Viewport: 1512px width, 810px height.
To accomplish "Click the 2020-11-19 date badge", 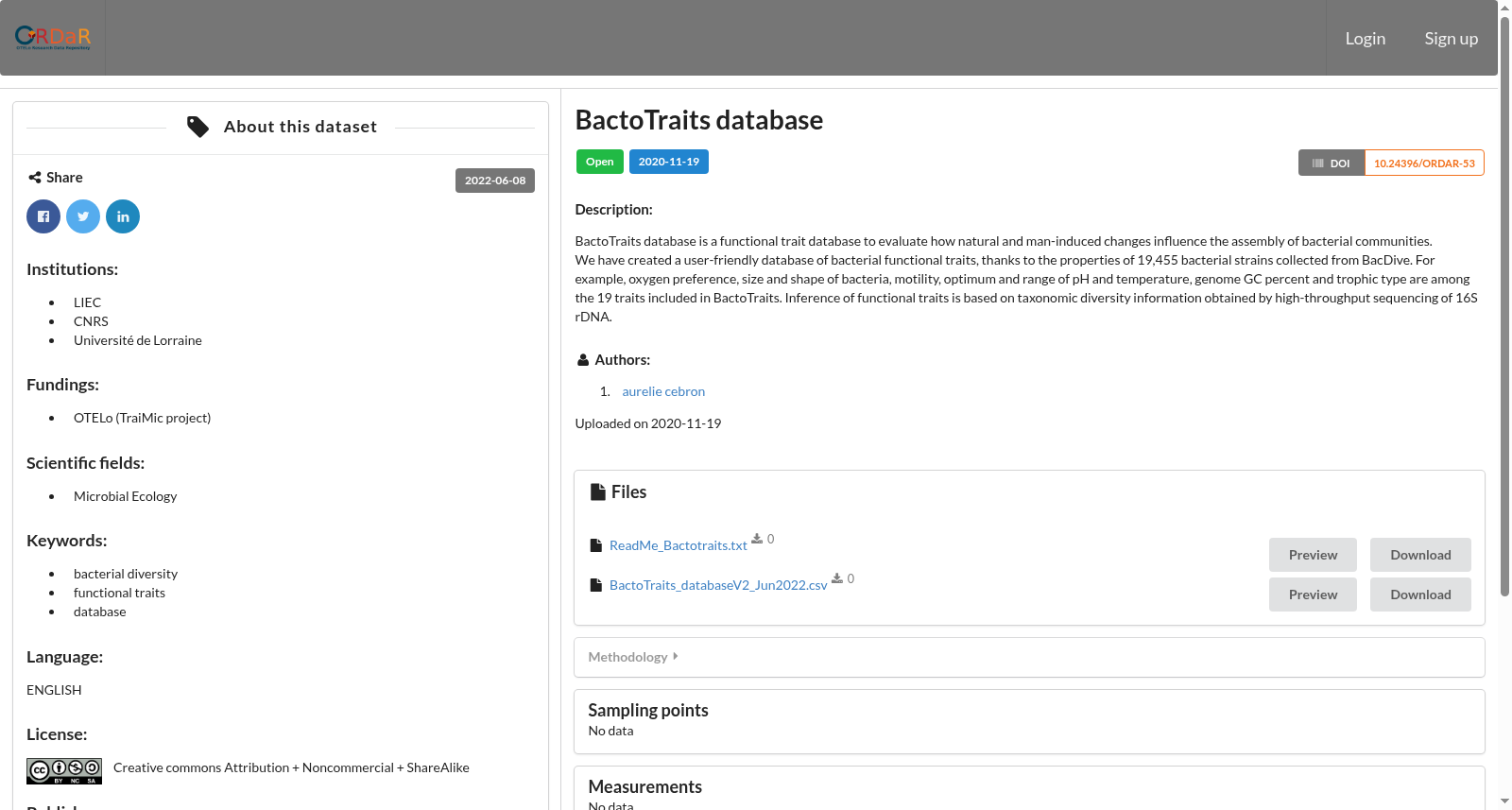I will (x=669, y=162).
